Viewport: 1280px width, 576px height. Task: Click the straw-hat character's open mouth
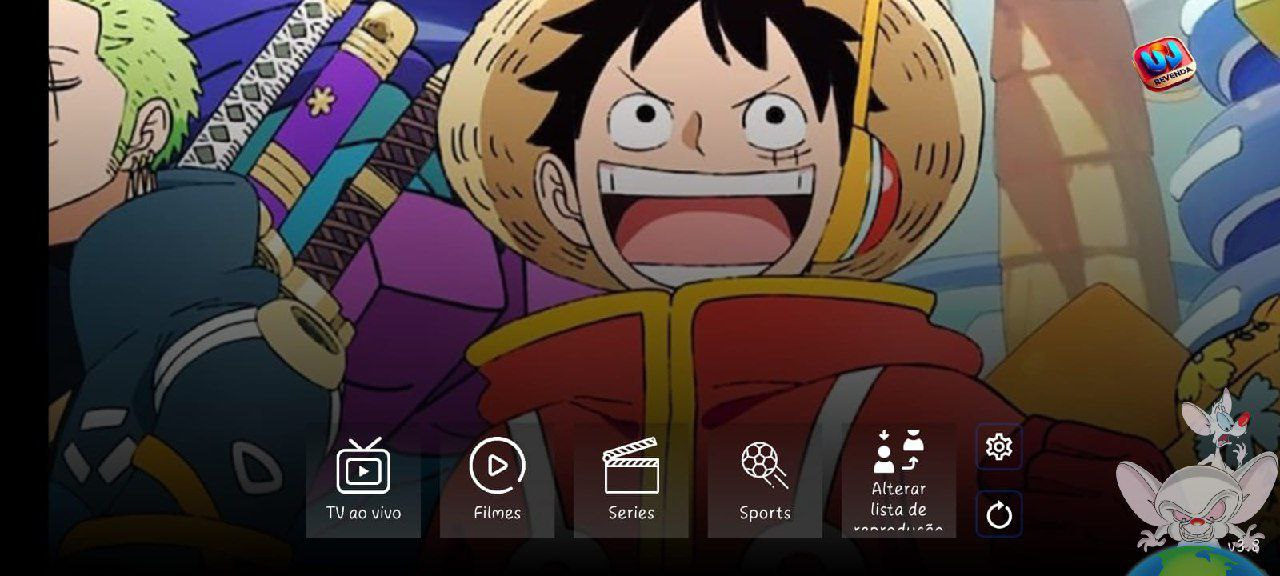click(705, 225)
